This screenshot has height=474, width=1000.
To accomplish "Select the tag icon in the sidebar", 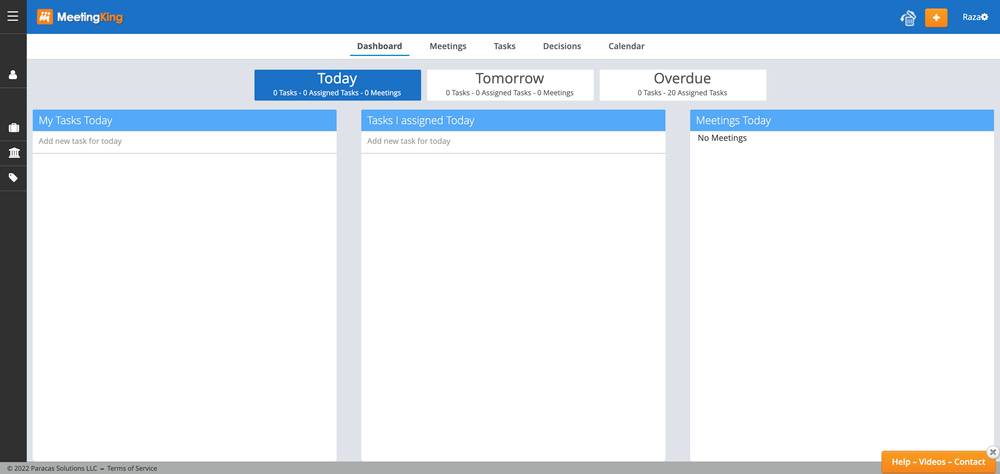I will (13, 177).
